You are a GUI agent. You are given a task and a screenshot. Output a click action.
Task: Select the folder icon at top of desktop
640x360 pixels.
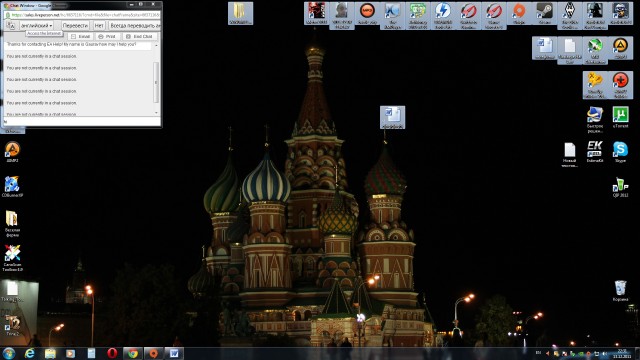240,13
